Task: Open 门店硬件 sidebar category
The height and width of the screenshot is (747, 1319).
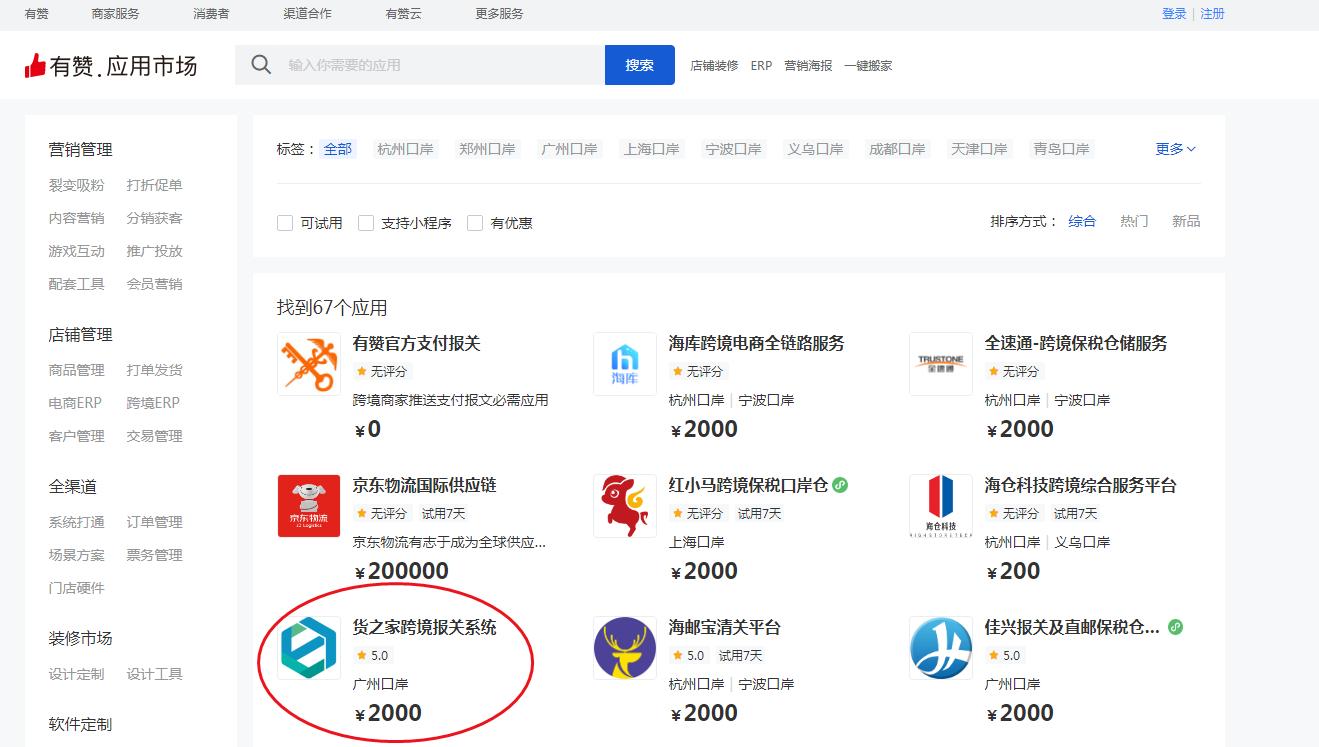Action: [76, 588]
